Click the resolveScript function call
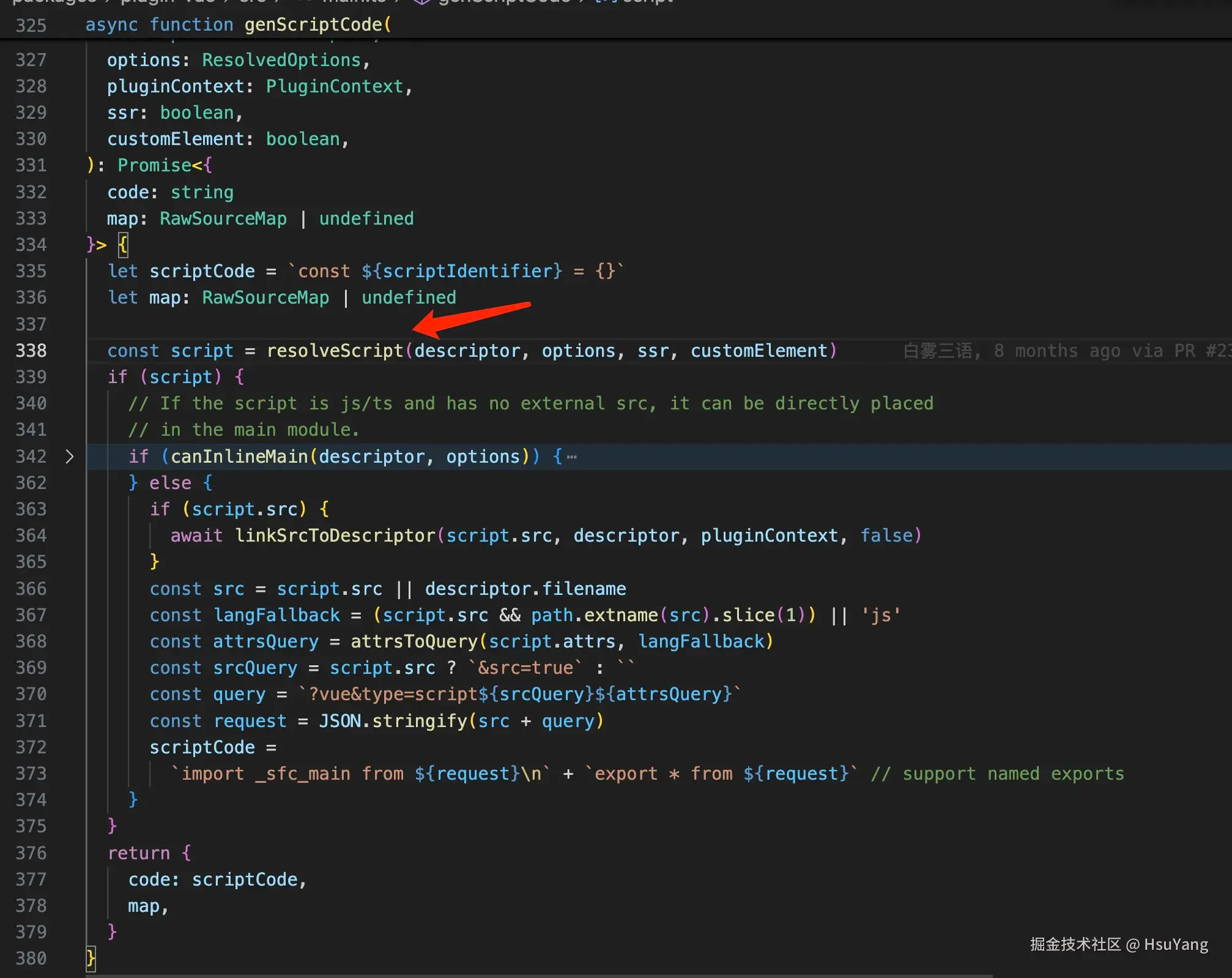This screenshot has width=1232, height=978. pos(335,351)
